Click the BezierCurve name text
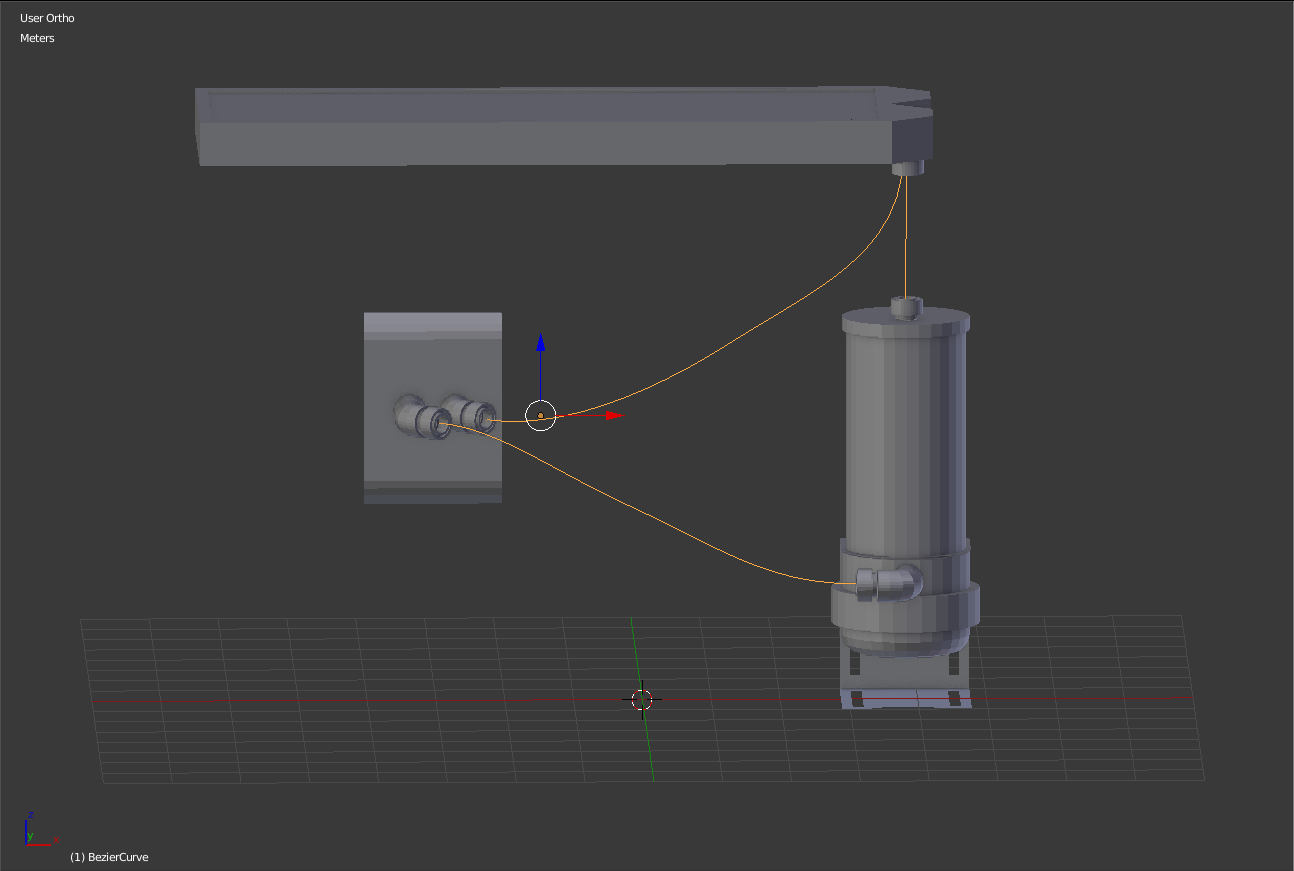Viewport: 1294px width, 871px height. pos(108,857)
